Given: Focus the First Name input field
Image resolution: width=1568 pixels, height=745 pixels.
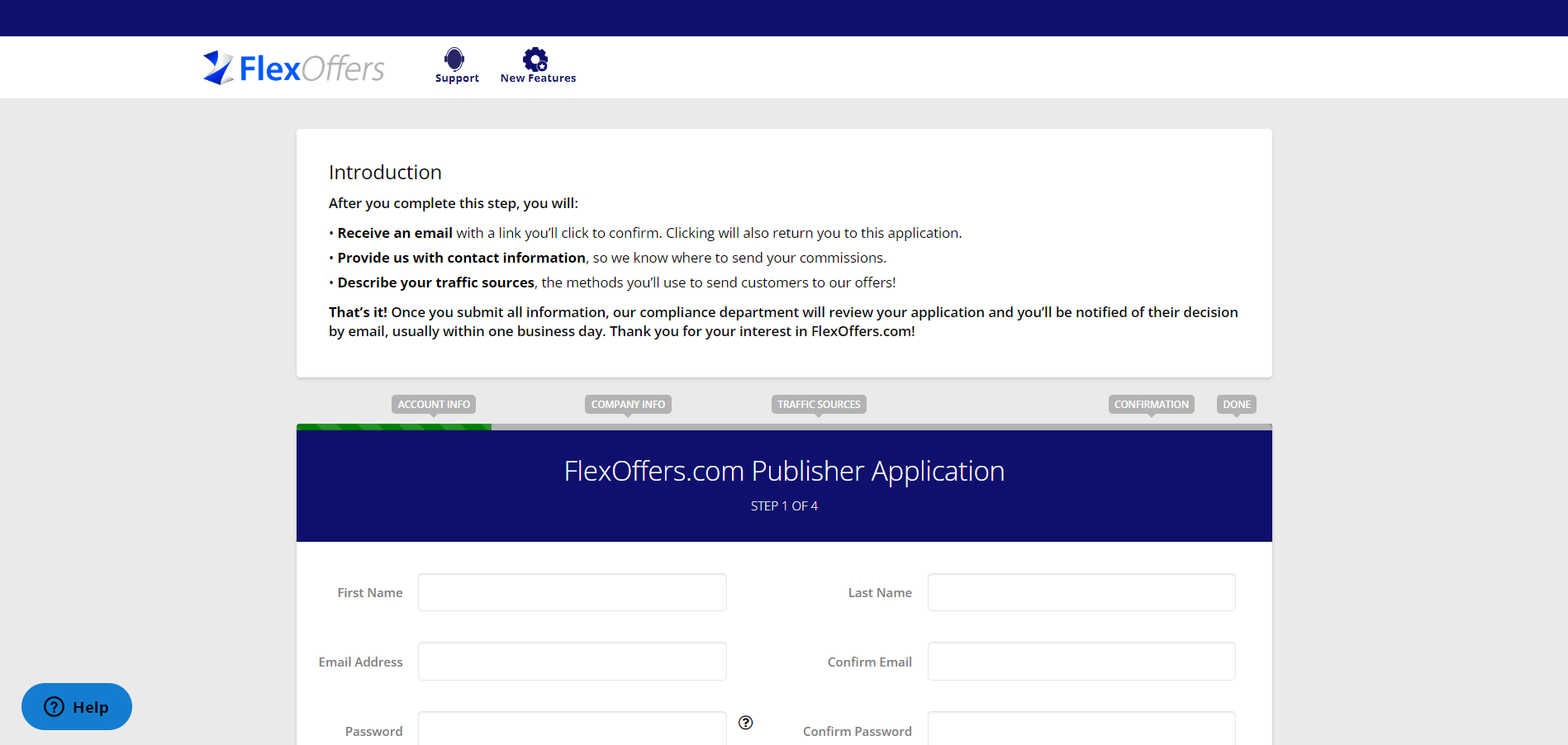Looking at the screenshot, I should pos(573,592).
